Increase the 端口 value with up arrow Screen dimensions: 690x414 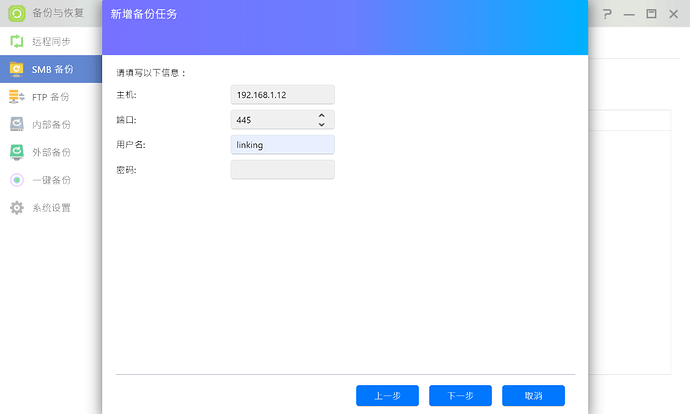[x=321, y=115]
